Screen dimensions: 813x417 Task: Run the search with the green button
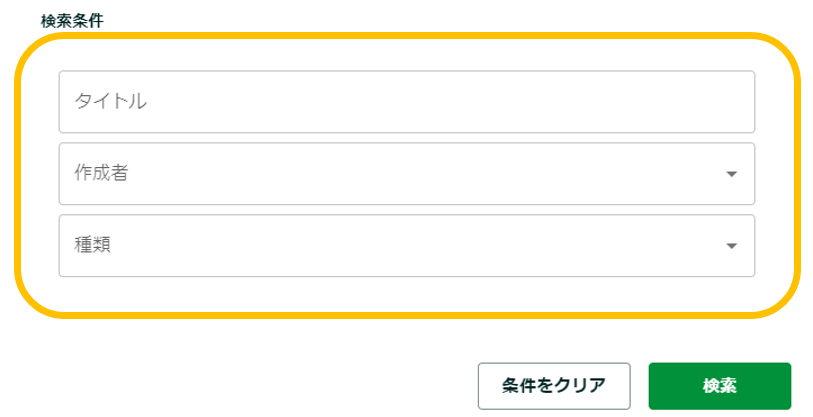(x=719, y=385)
